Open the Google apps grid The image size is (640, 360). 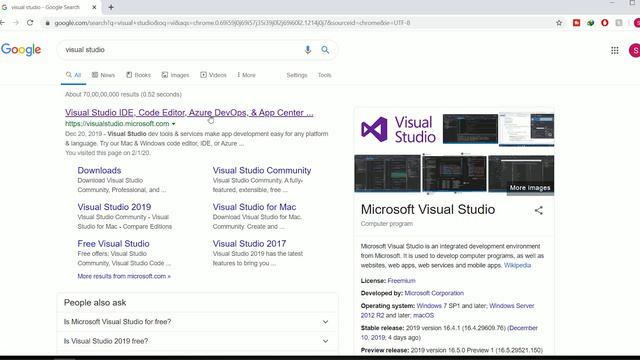coord(615,50)
